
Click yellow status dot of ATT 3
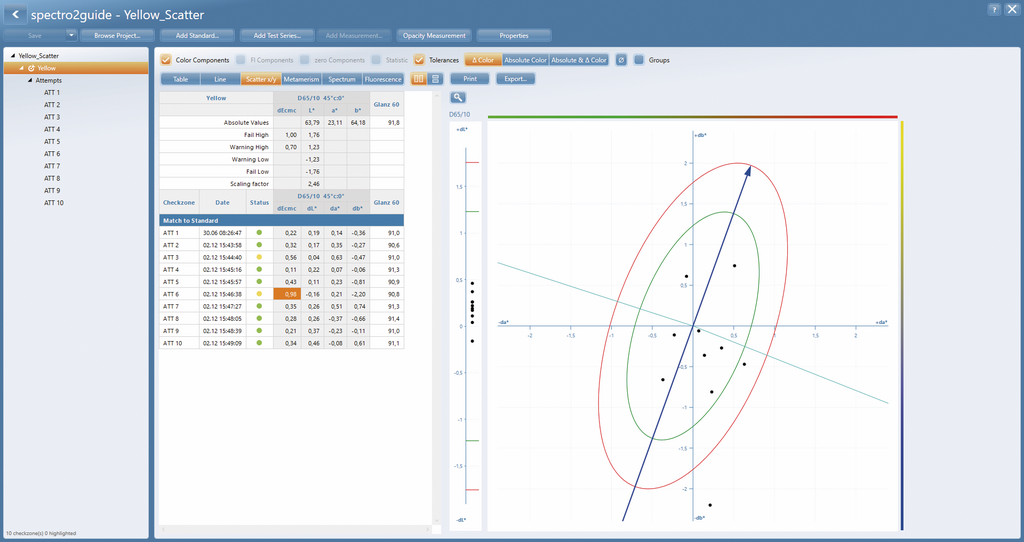click(259, 257)
